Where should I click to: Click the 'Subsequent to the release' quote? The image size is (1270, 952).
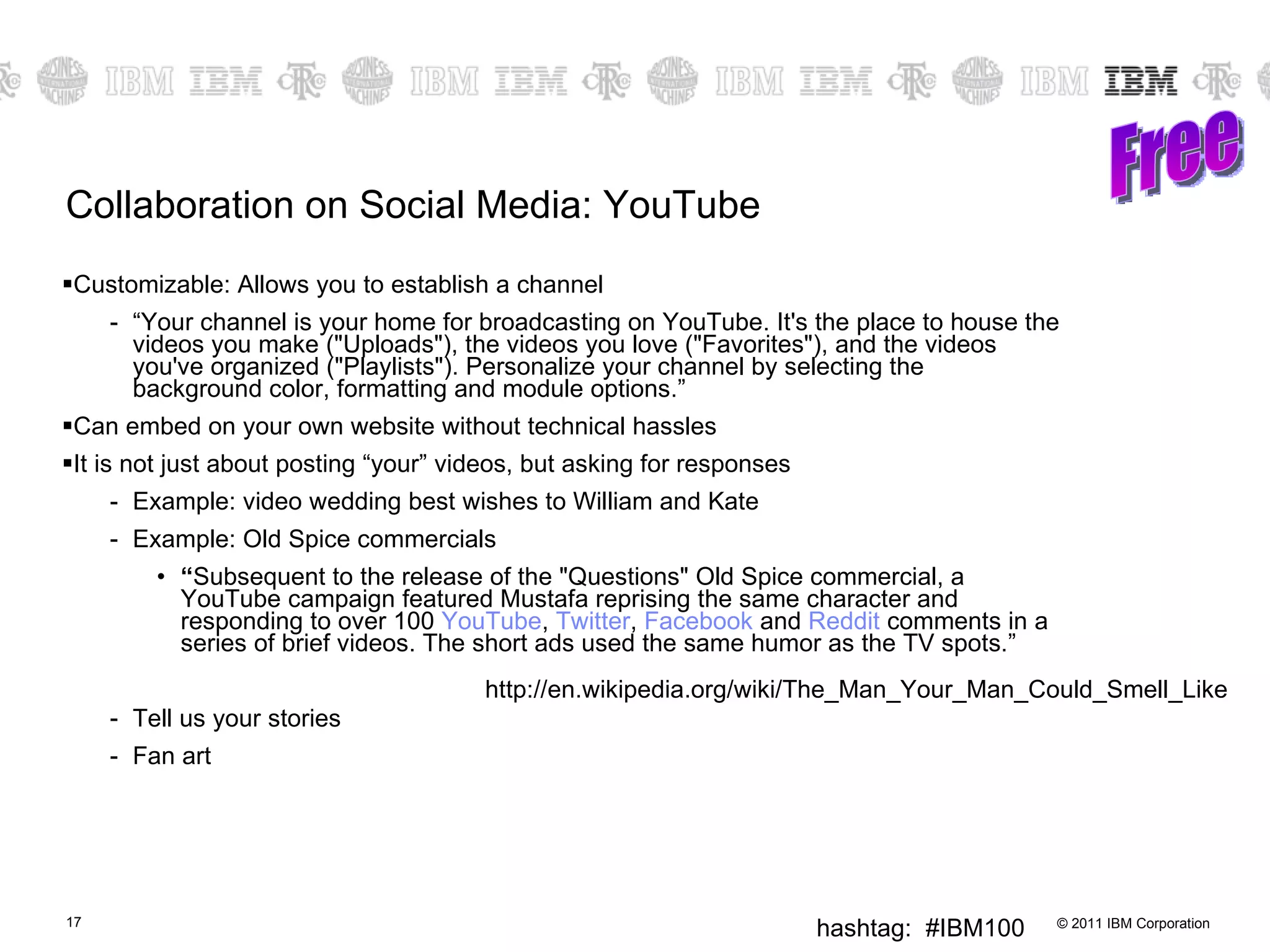click(x=614, y=610)
